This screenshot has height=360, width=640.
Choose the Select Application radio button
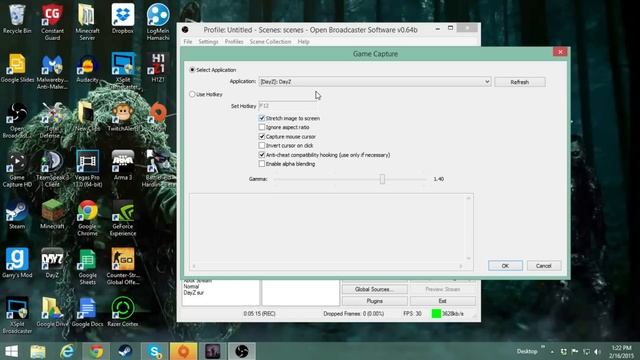click(x=192, y=70)
